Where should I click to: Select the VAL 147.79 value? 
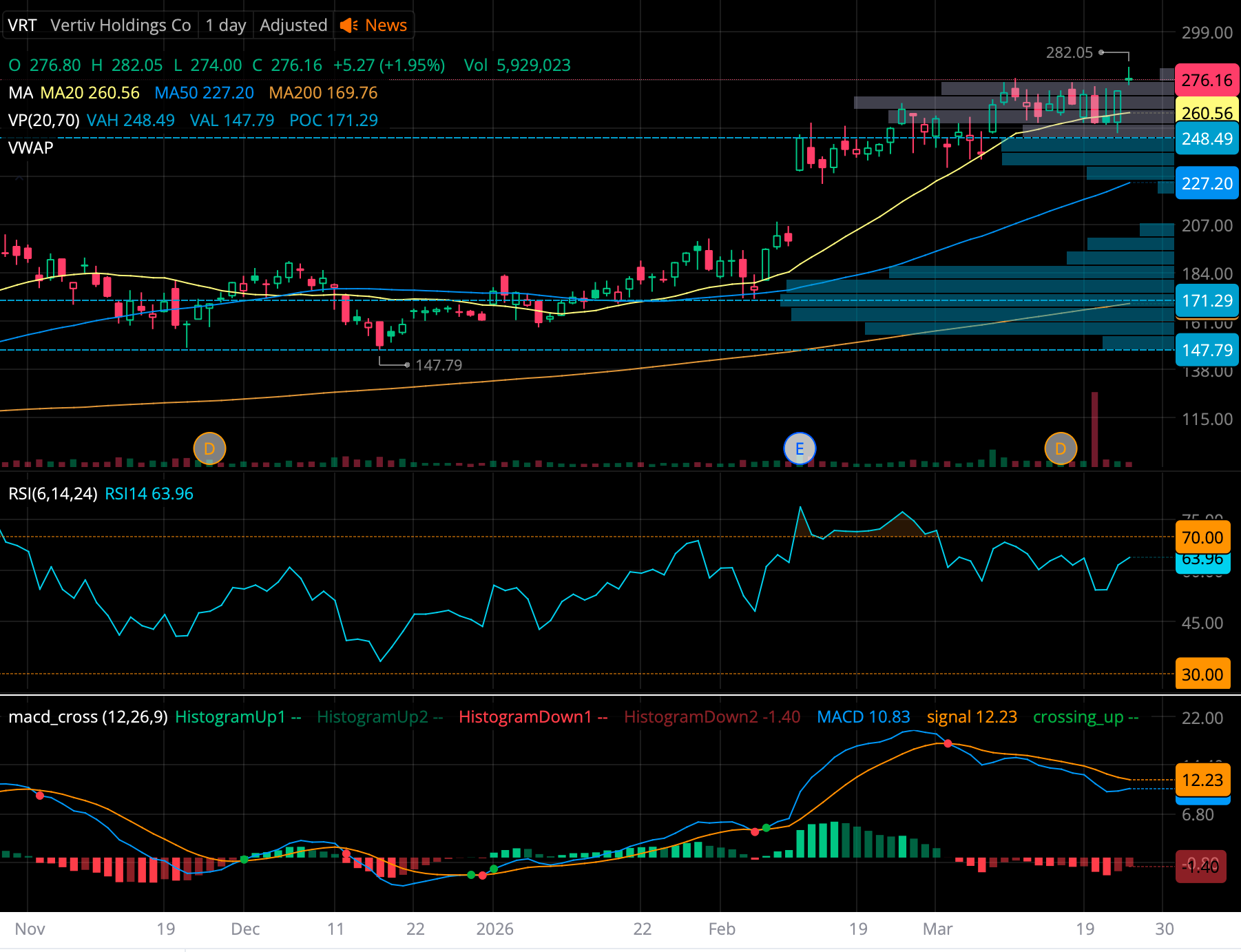click(232, 121)
